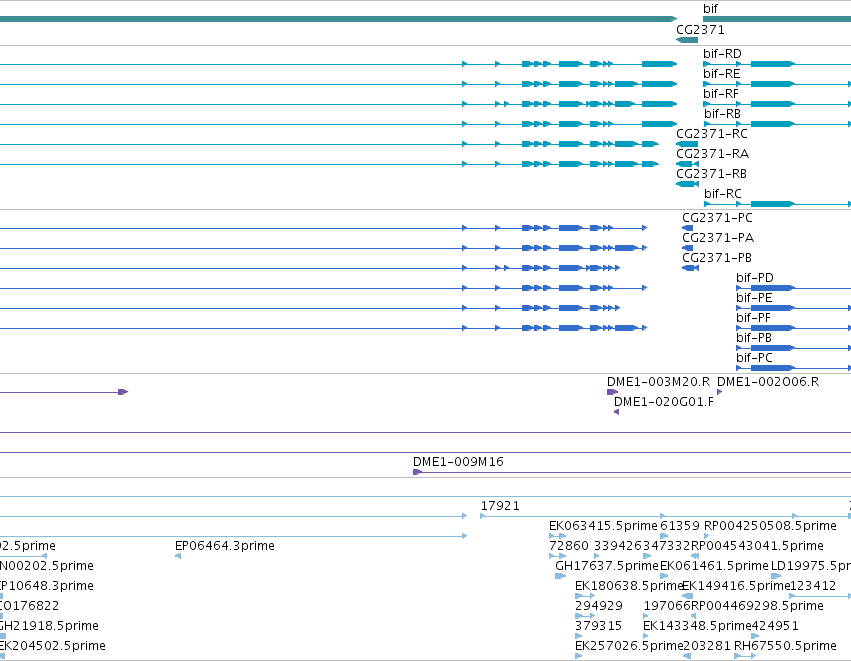Viewport: 851px width, 661px height.
Task: Select the 123412 EST label
Action: point(812,586)
